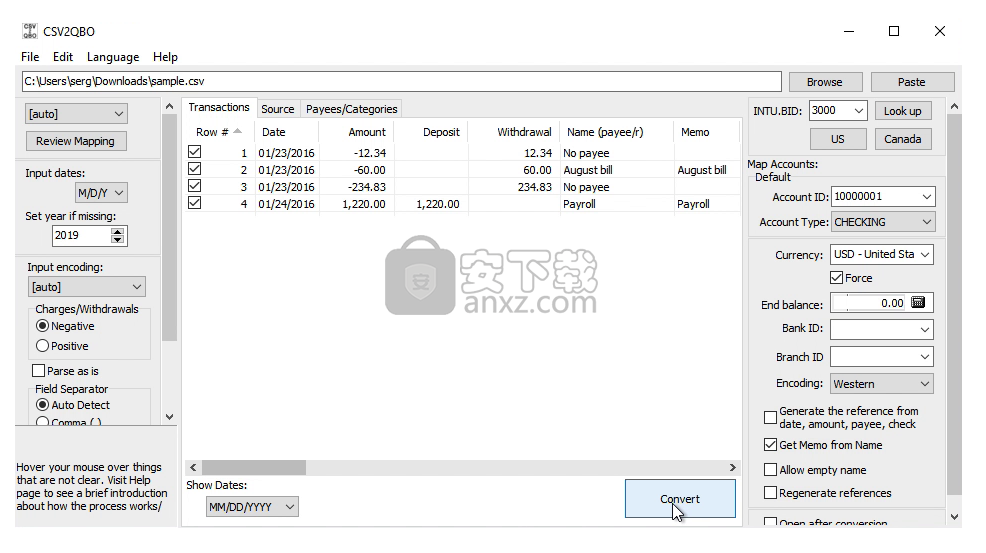The image size is (986, 553).
Task: Open the Show Dates MM/DD/YYYY dropdown
Action: (252, 506)
